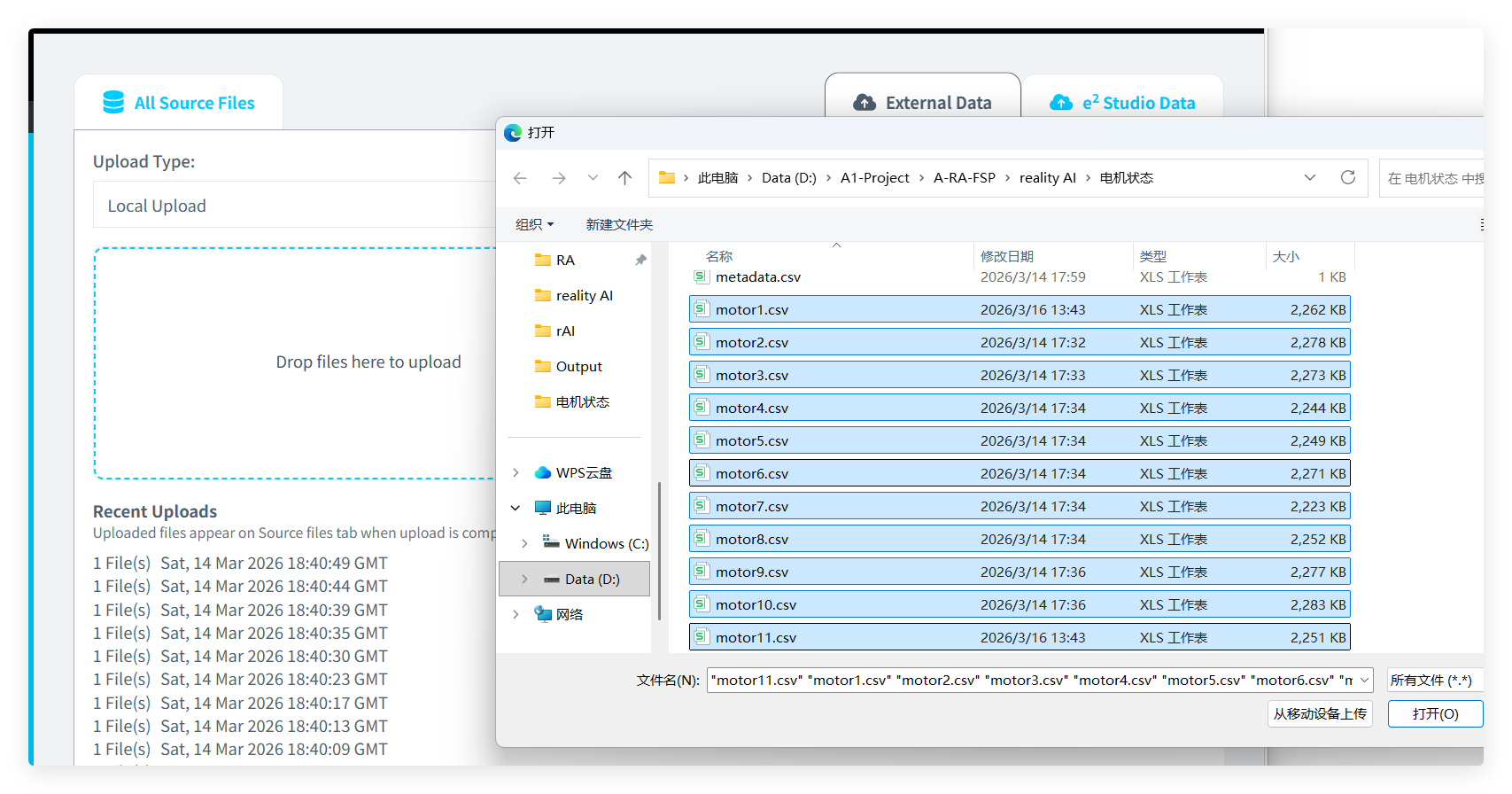Click Drop files here to upload area
This screenshot has height=794, width=1512.
coord(295,363)
